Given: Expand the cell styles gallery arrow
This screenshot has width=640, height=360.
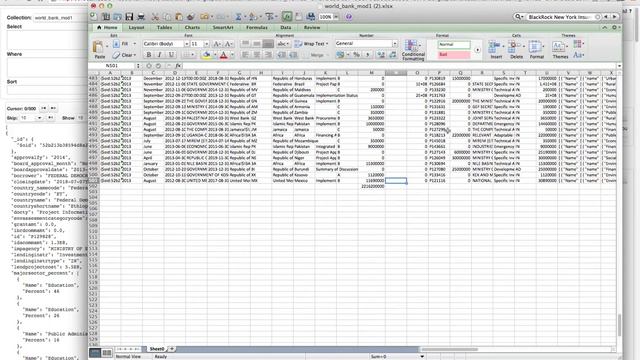Looking at the screenshot, I should coord(478,50).
